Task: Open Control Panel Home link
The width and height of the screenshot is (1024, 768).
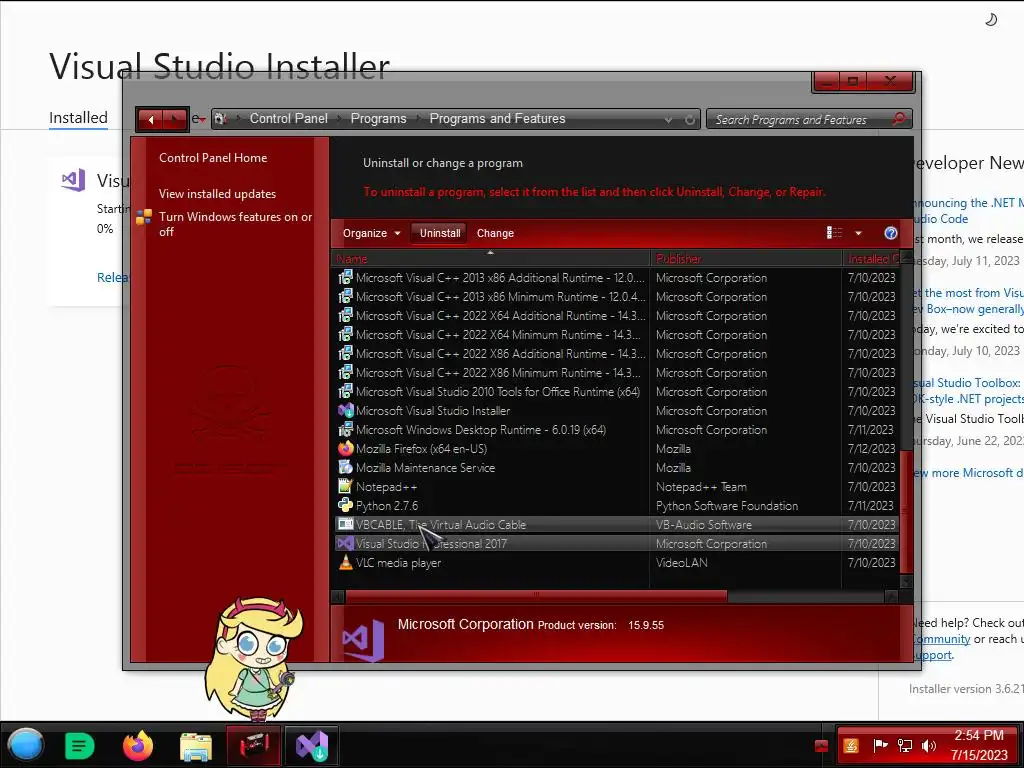Action: [x=213, y=157]
